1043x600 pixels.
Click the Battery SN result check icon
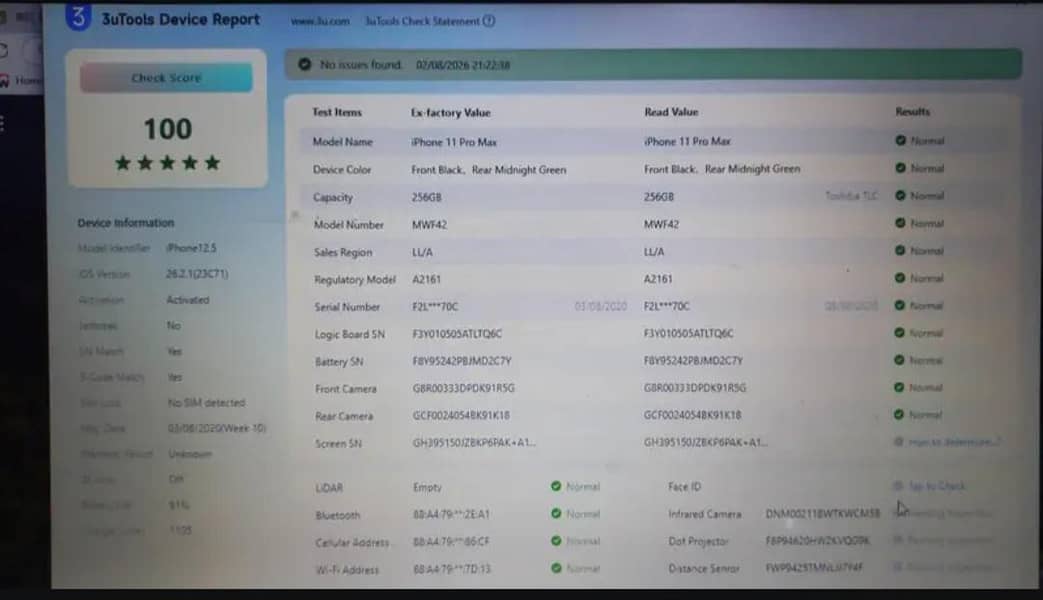[x=899, y=360]
